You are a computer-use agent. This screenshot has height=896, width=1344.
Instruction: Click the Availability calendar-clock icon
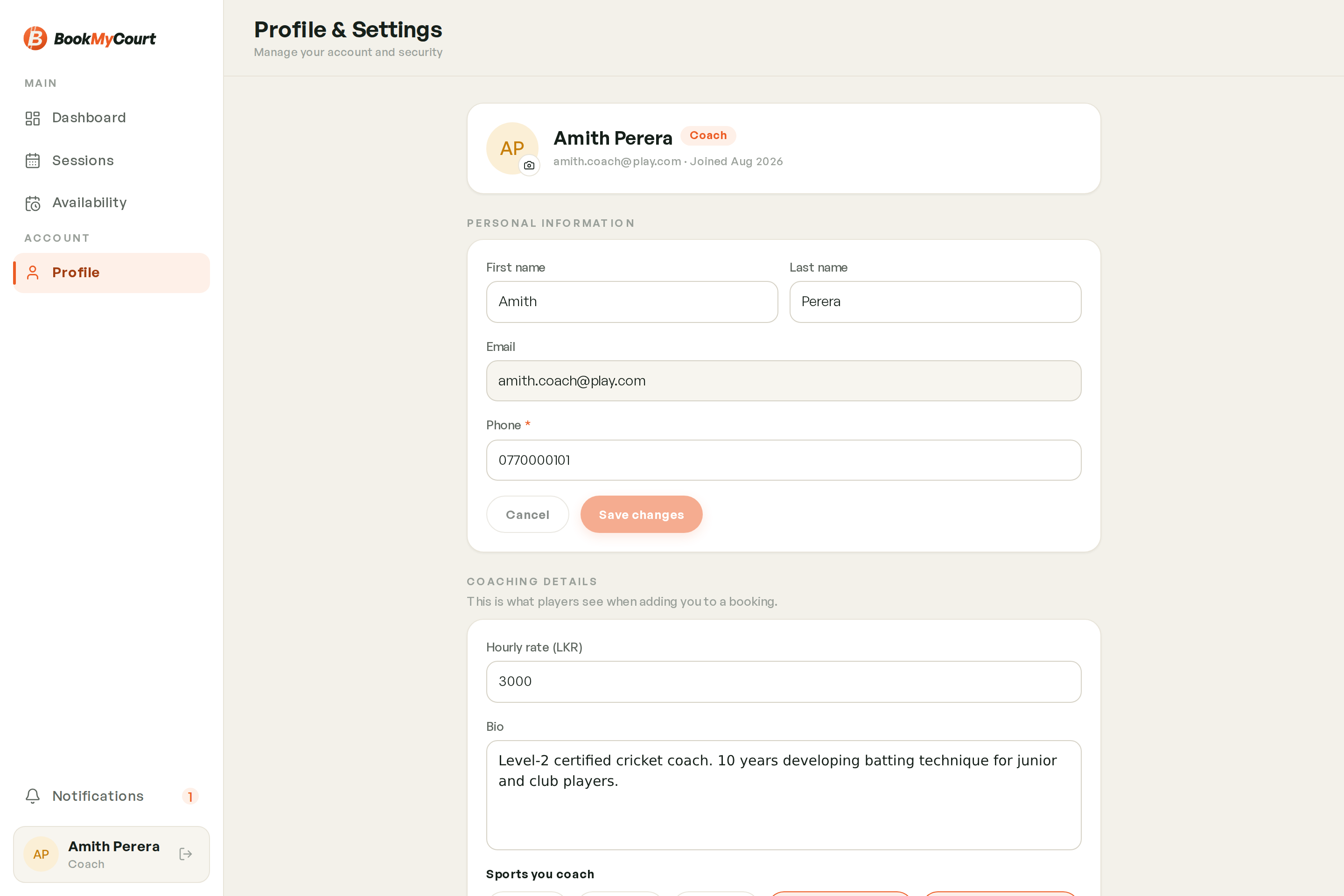(x=33, y=203)
